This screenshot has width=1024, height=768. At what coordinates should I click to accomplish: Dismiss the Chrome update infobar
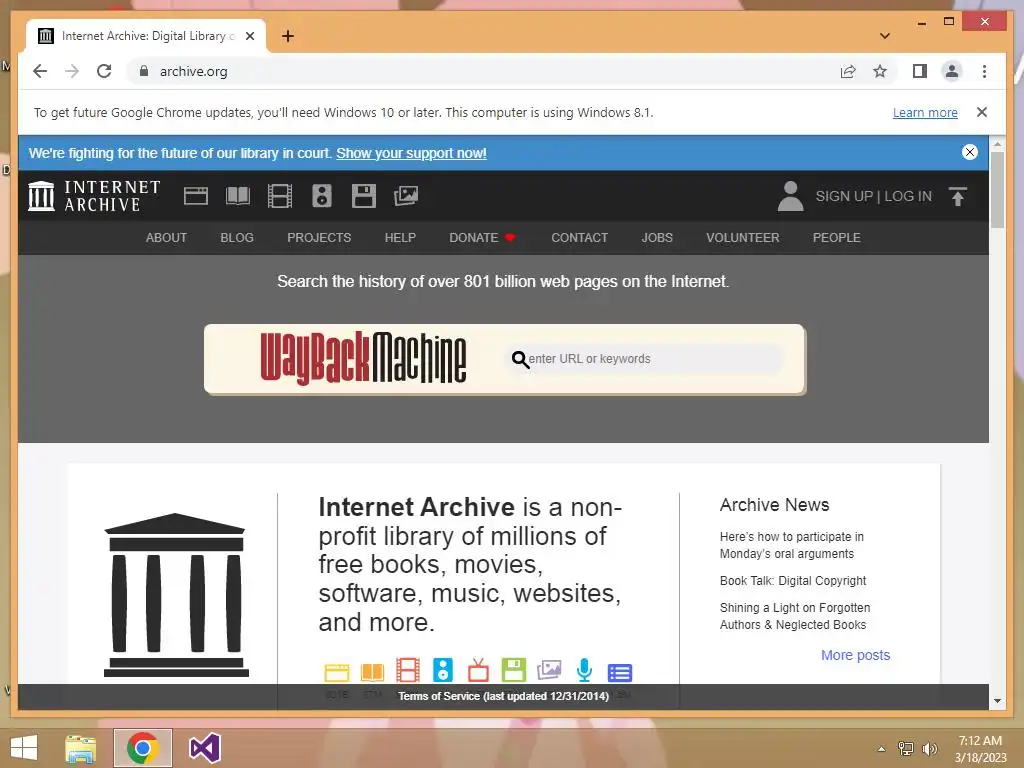coord(981,112)
